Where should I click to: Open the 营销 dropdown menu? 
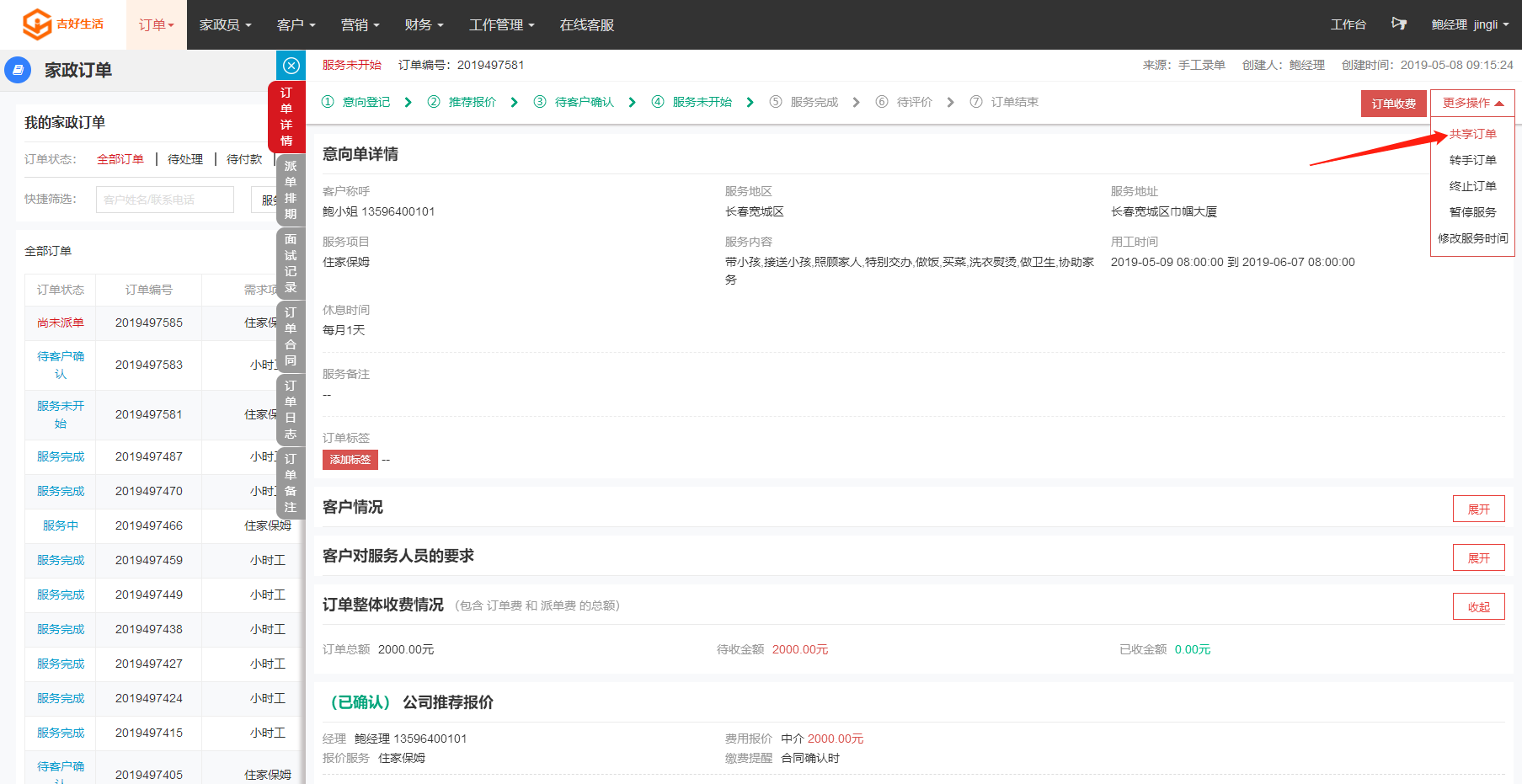pos(360,25)
